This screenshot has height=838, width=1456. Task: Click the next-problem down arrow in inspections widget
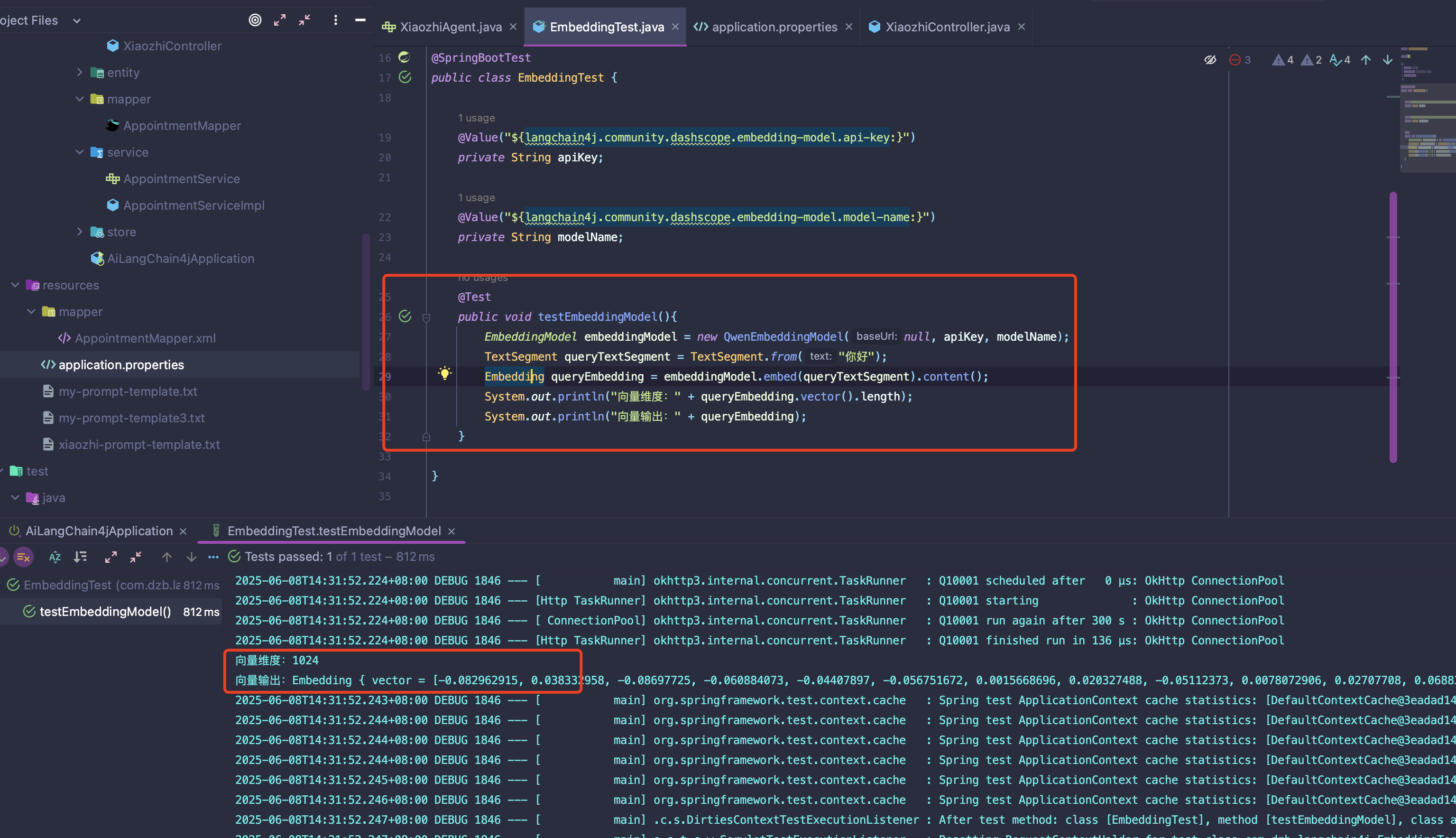pyautogui.click(x=1388, y=59)
